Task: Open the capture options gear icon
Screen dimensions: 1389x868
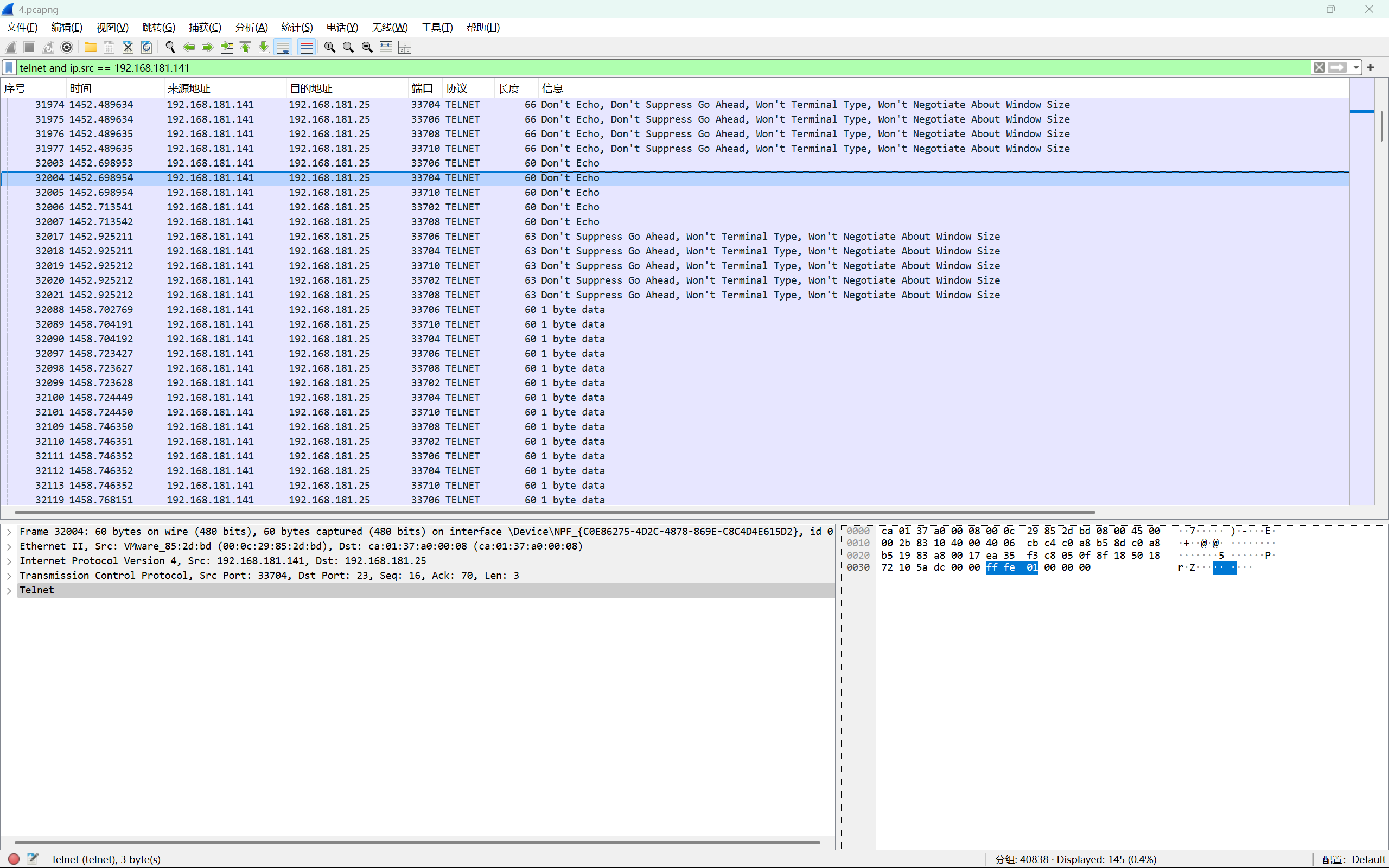Action: click(x=67, y=47)
